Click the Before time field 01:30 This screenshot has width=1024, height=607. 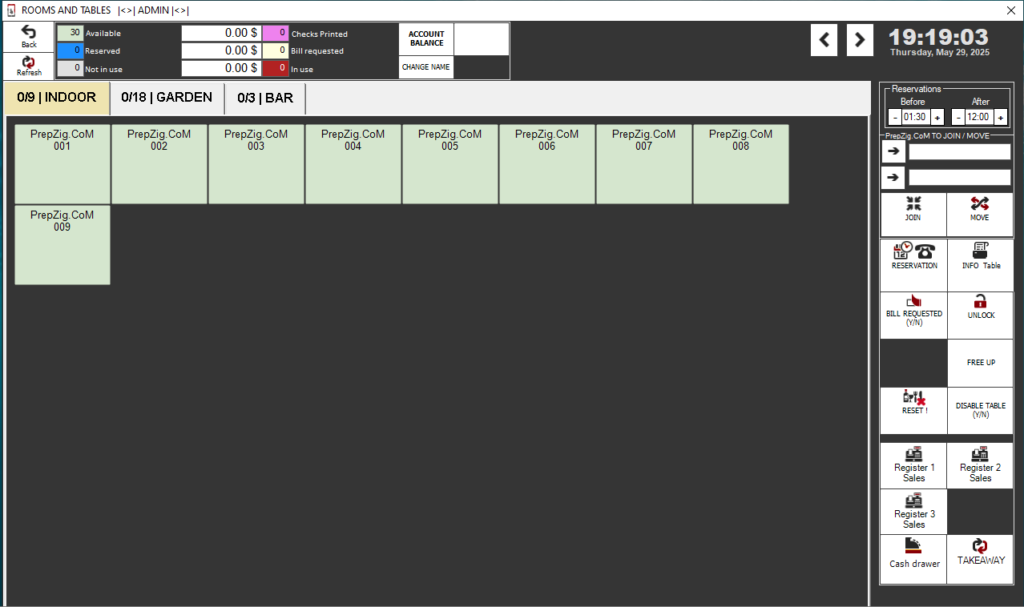pyautogui.click(x=916, y=117)
